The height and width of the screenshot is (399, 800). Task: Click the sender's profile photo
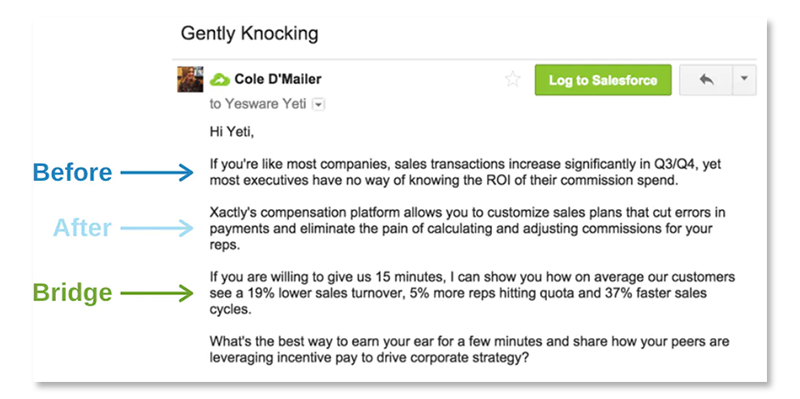coord(190,79)
